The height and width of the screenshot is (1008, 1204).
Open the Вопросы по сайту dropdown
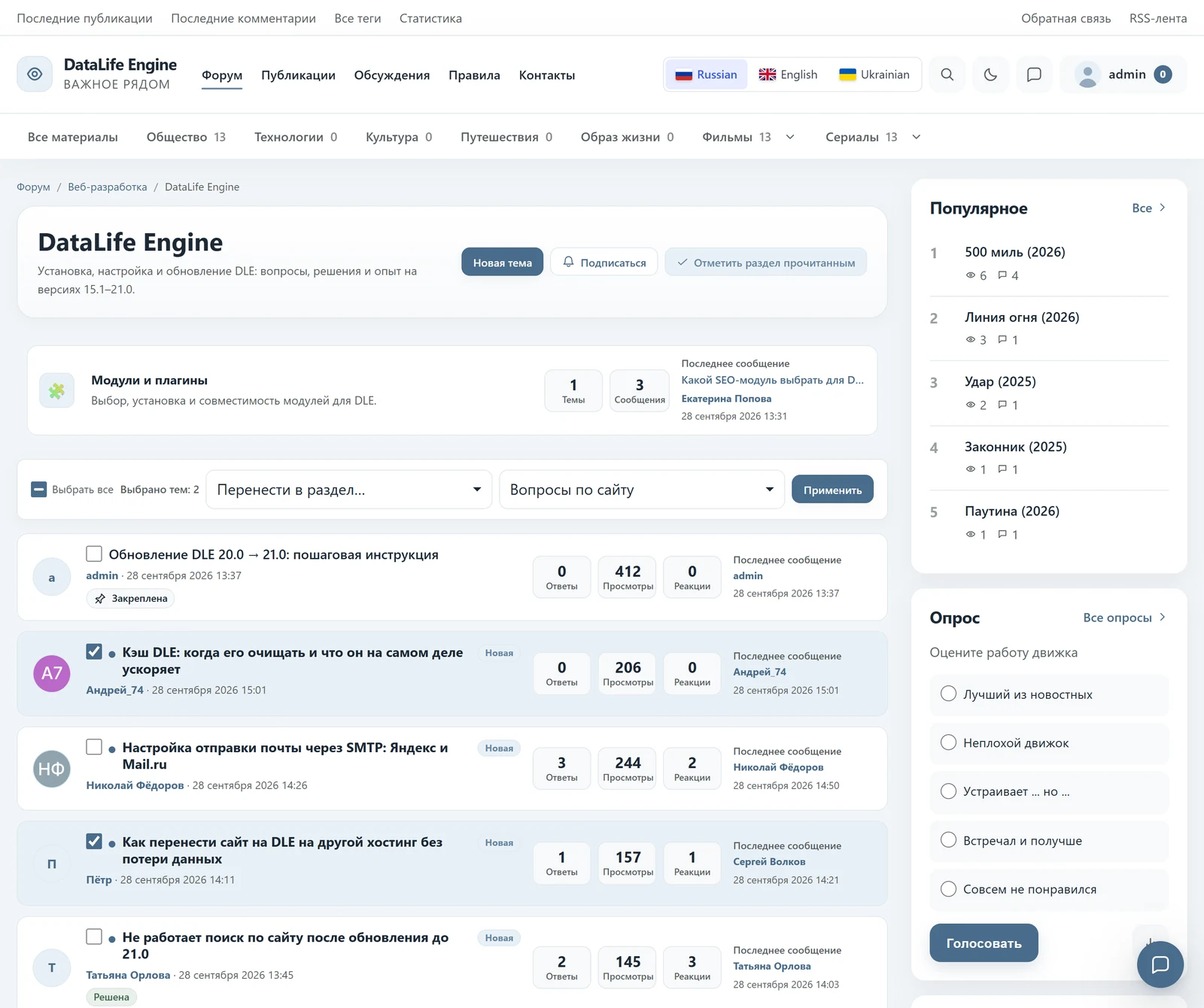point(642,490)
